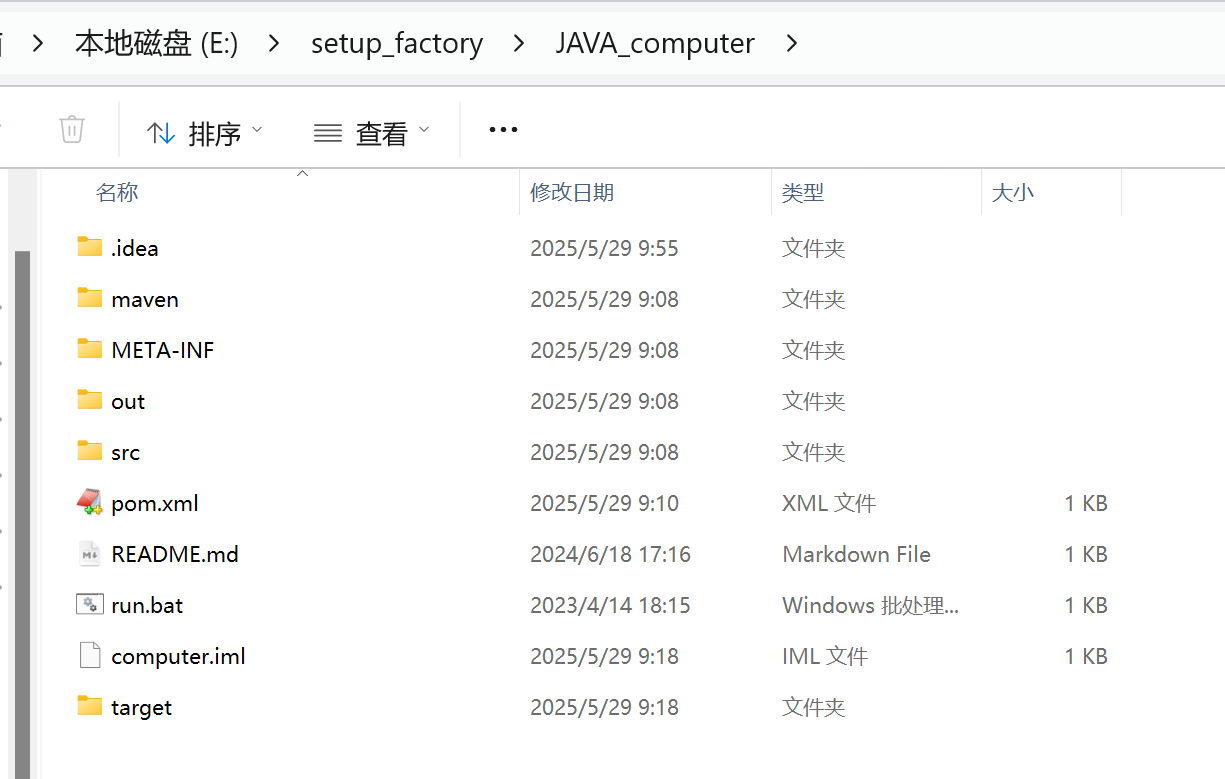The image size is (1225, 779).
Task: Open the 查看 view dropdown
Action: coord(372,130)
